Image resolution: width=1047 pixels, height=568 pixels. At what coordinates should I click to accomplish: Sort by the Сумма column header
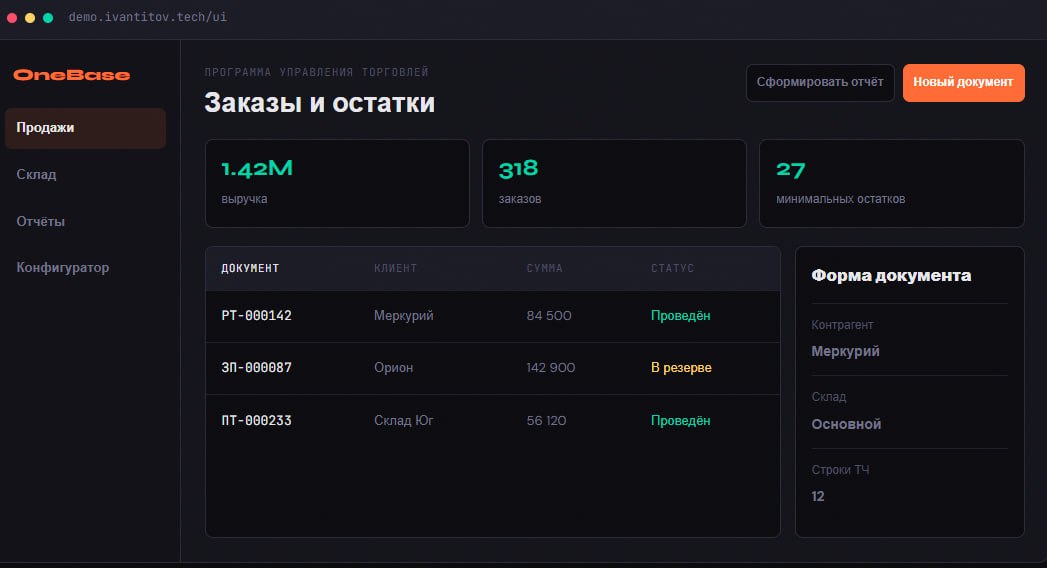coord(544,268)
